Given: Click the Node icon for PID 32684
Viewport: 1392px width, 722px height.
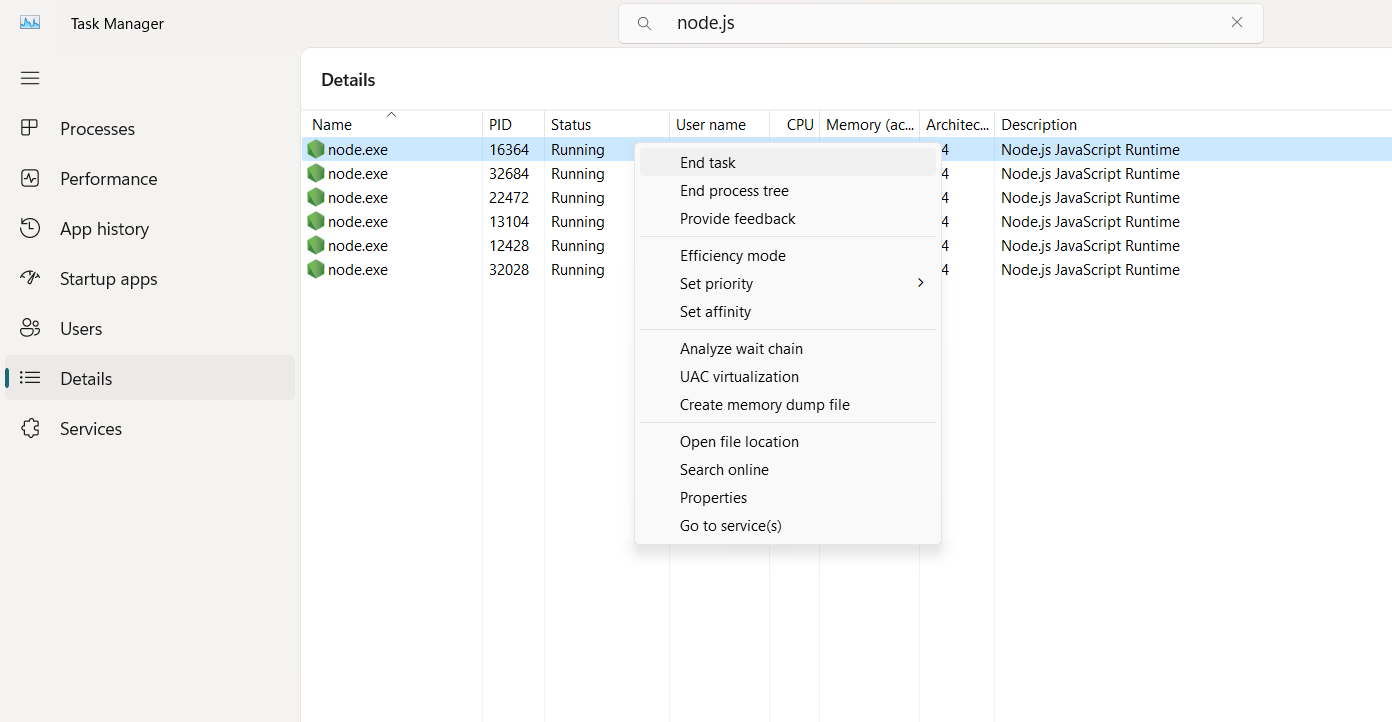Looking at the screenshot, I should click(316, 173).
